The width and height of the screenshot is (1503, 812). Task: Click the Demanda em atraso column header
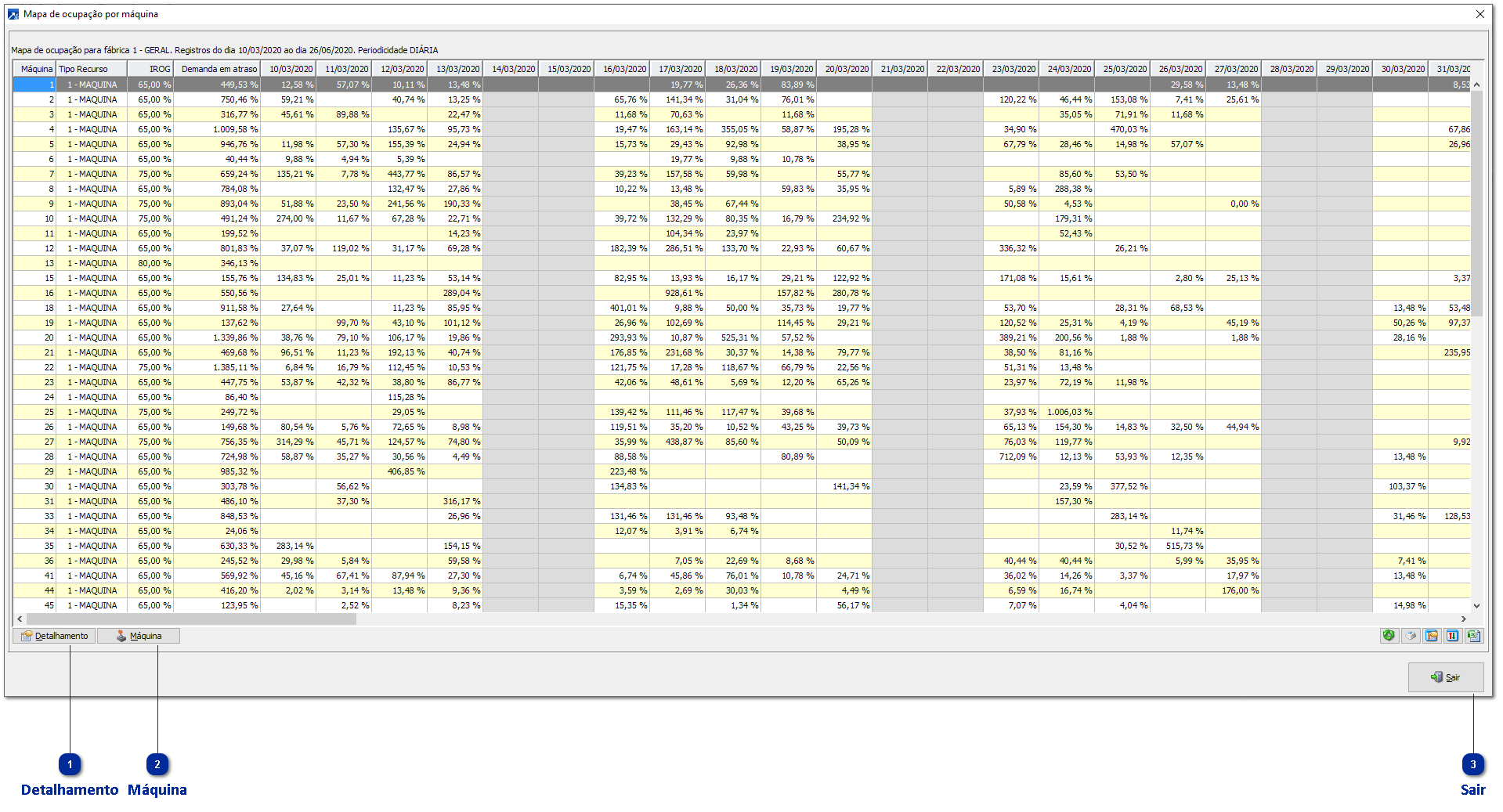[x=217, y=69]
